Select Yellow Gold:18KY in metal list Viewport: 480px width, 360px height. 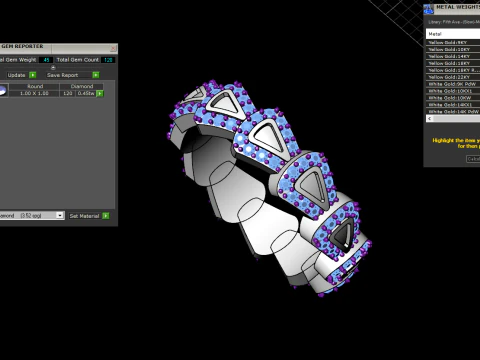pos(453,63)
